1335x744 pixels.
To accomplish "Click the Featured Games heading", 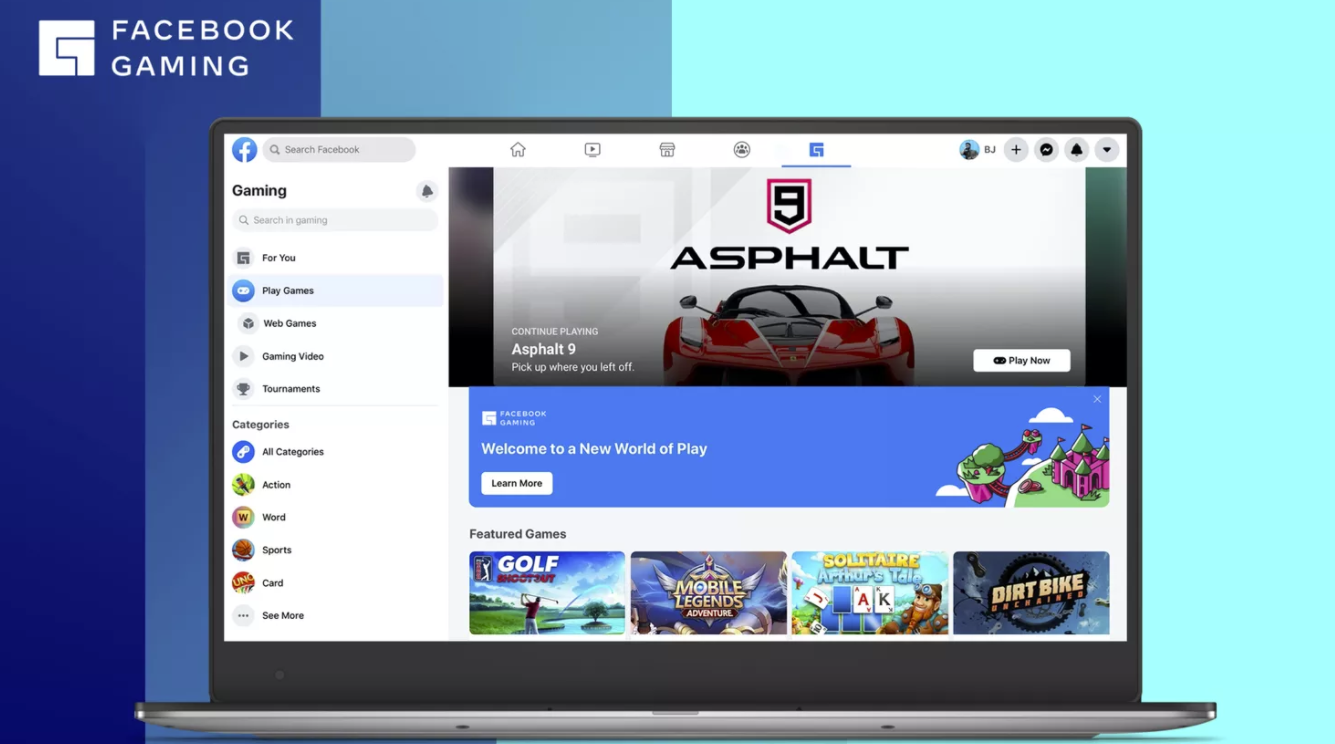I will tap(518, 534).
